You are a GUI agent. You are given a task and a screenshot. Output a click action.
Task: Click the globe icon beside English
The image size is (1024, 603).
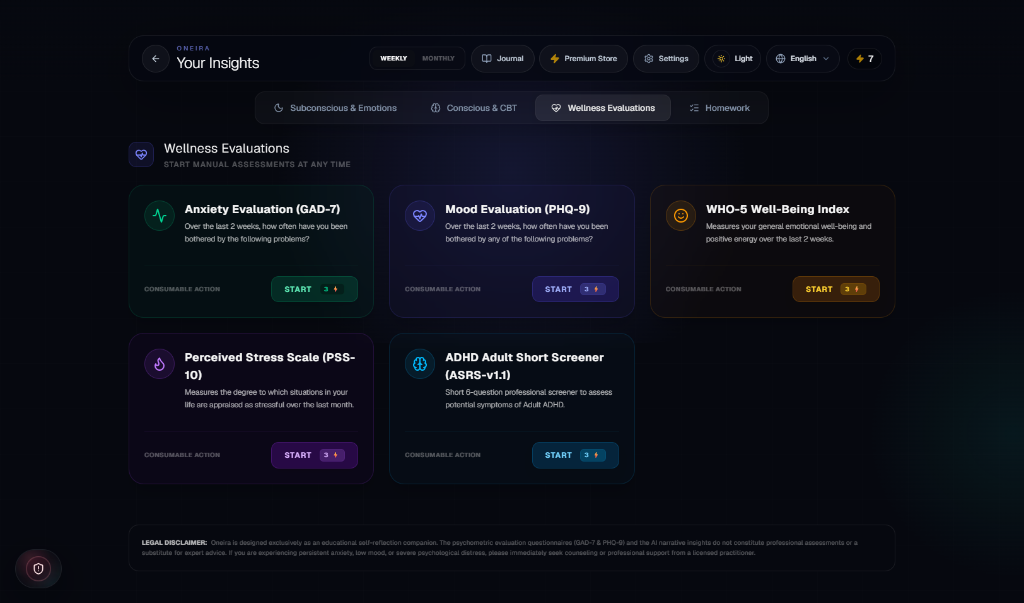pos(780,59)
